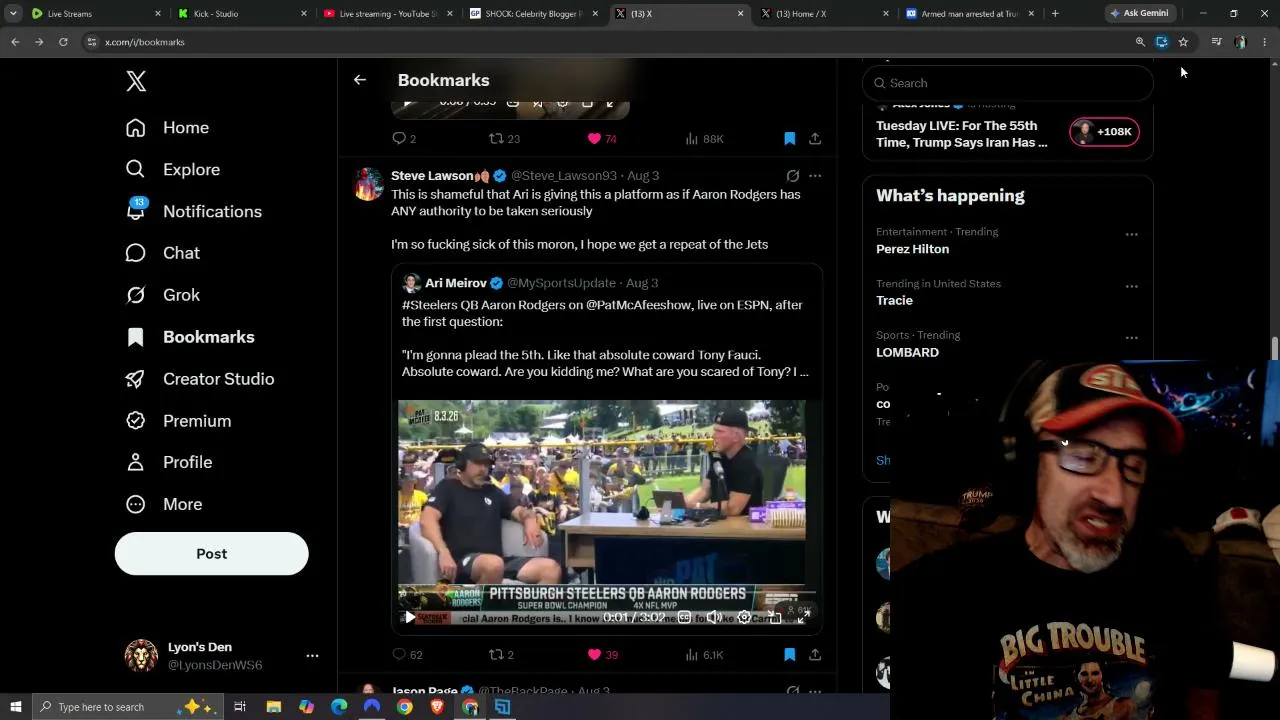This screenshot has height=720, width=1280.
Task: Unlike Steve Lawson's post with 39 likes
Action: click(x=602, y=655)
